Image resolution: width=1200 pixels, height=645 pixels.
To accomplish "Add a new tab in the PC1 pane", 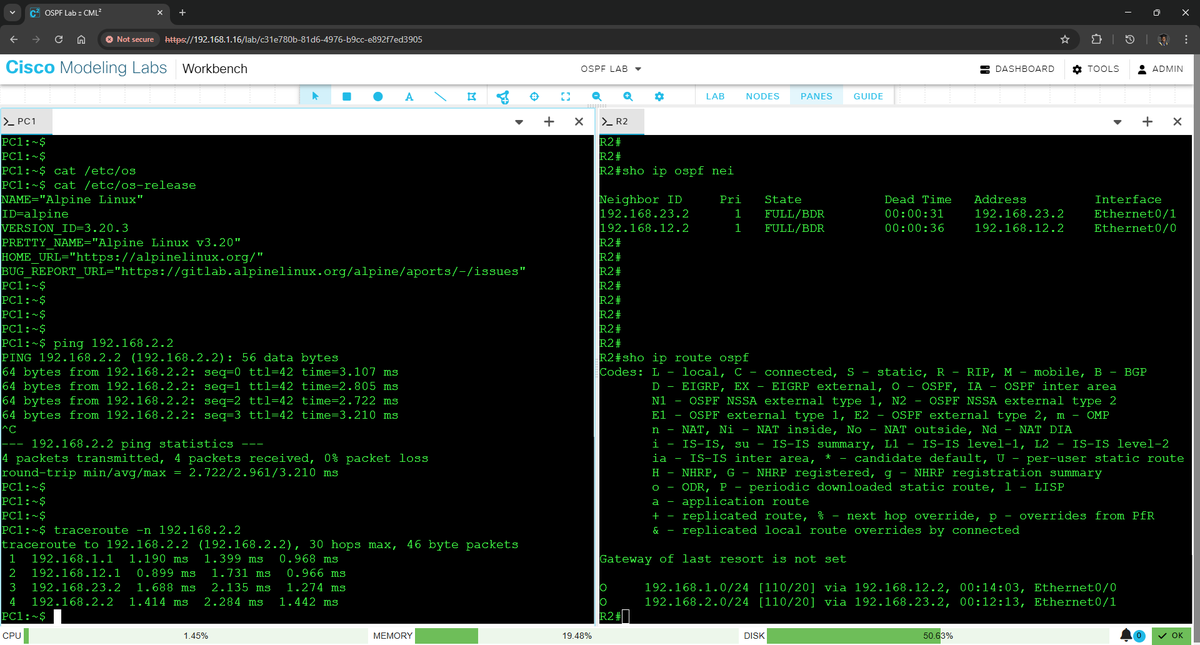I will (x=549, y=121).
